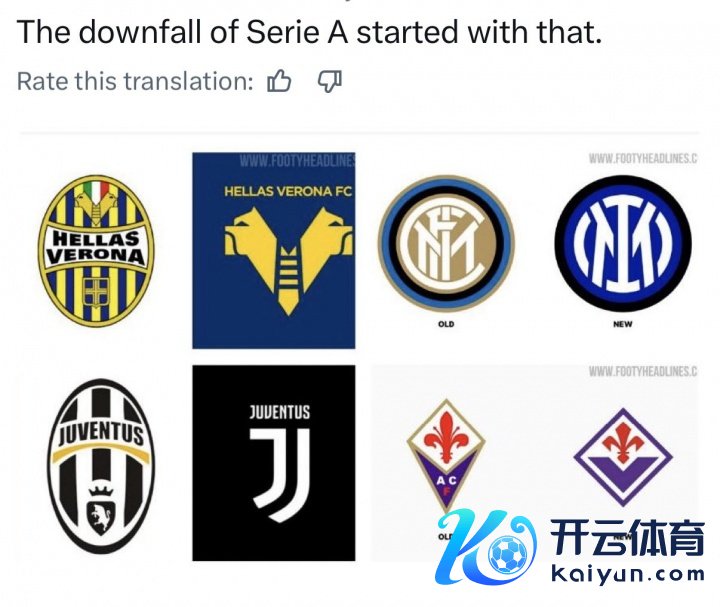Click the new Fiorentina purple diamond logo
Screen dimensions: 720x607
tap(623, 457)
